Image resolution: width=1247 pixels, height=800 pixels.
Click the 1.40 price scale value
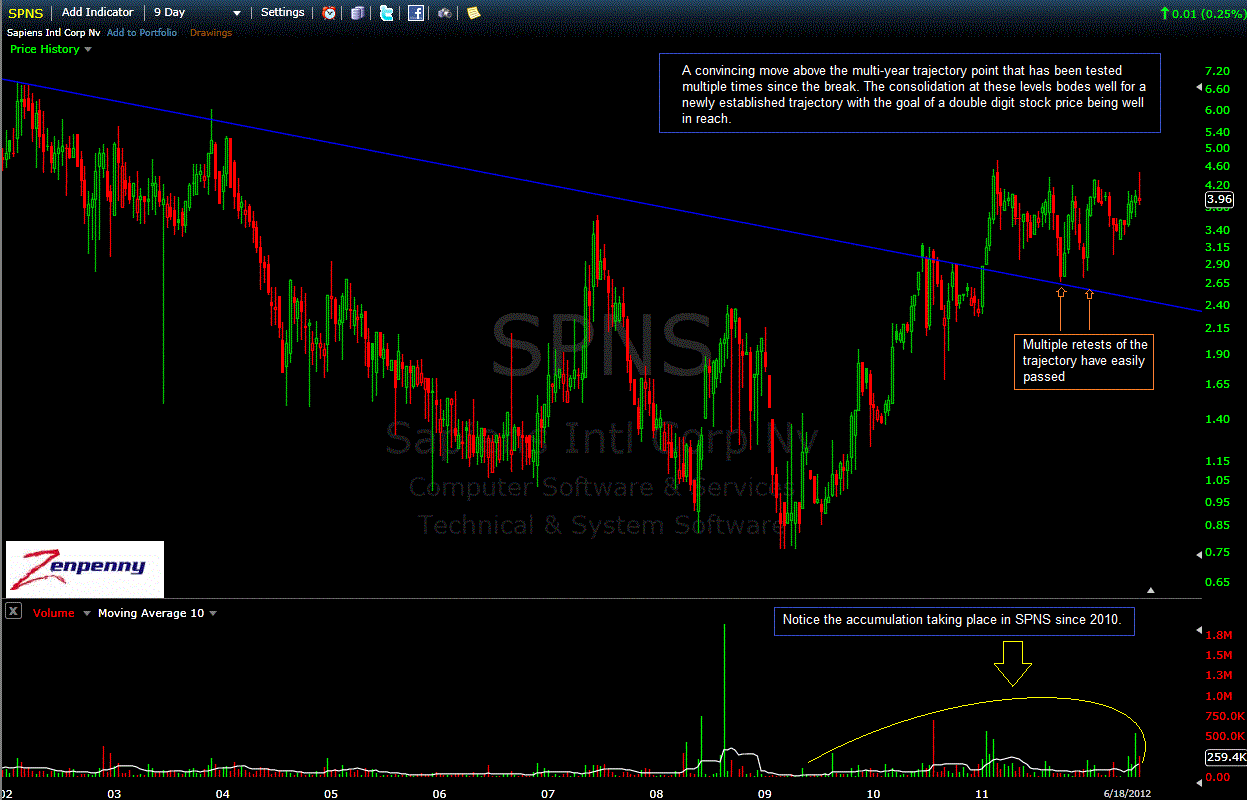tap(1217, 419)
